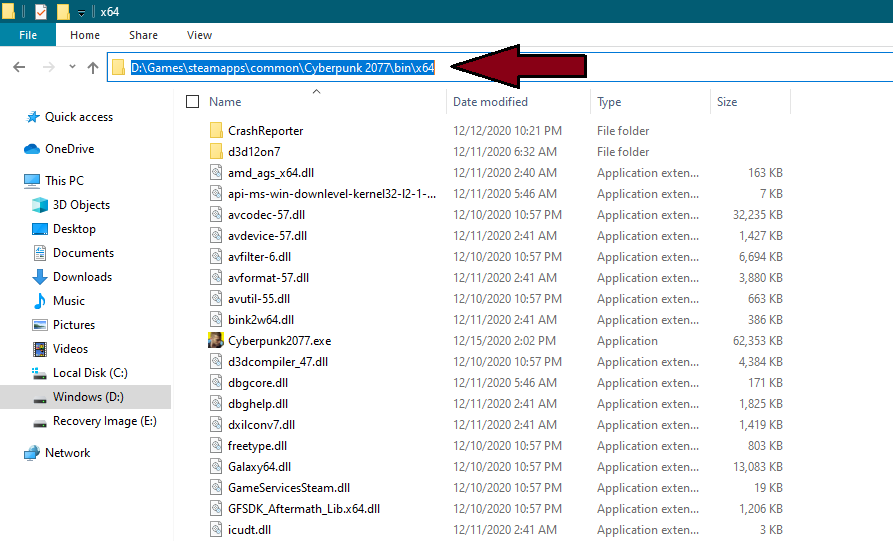Select the file name dbgcore.dll
The height and width of the screenshot is (541, 893).
258,383
